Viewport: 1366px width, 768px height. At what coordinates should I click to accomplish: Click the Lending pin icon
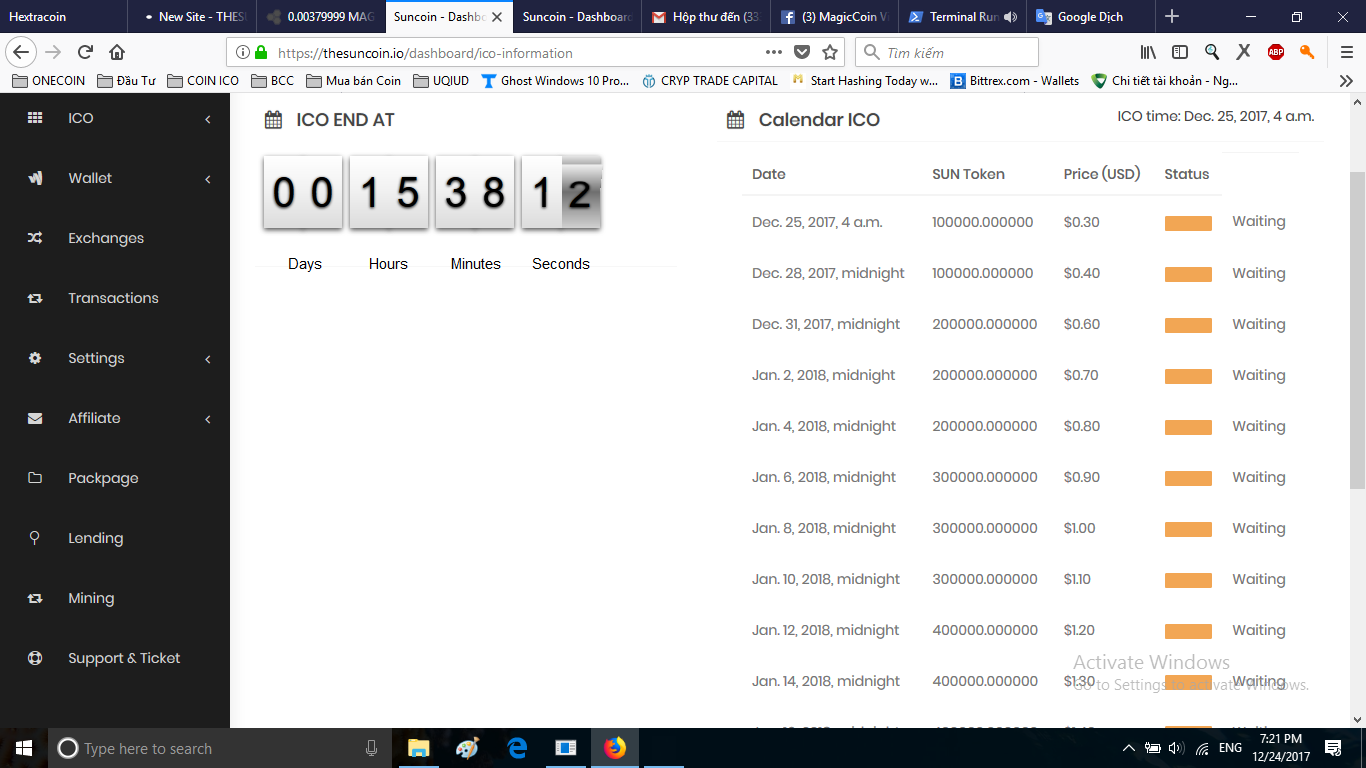(35, 538)
